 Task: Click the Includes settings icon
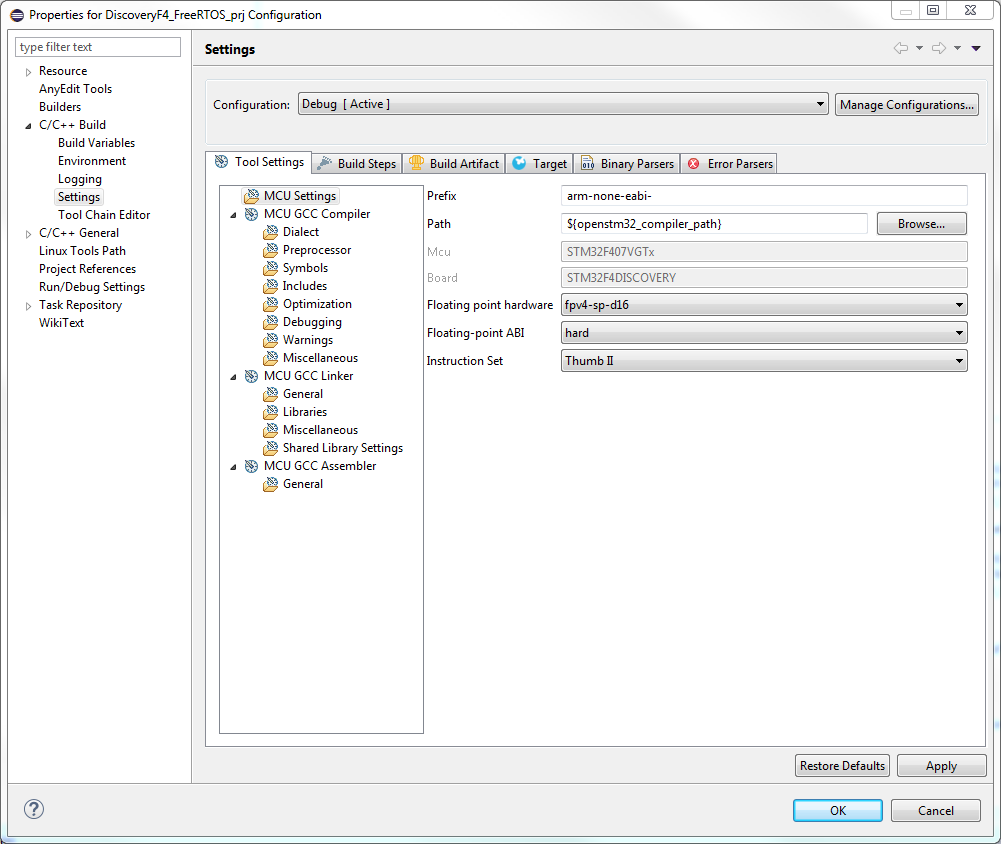[270, 286]
